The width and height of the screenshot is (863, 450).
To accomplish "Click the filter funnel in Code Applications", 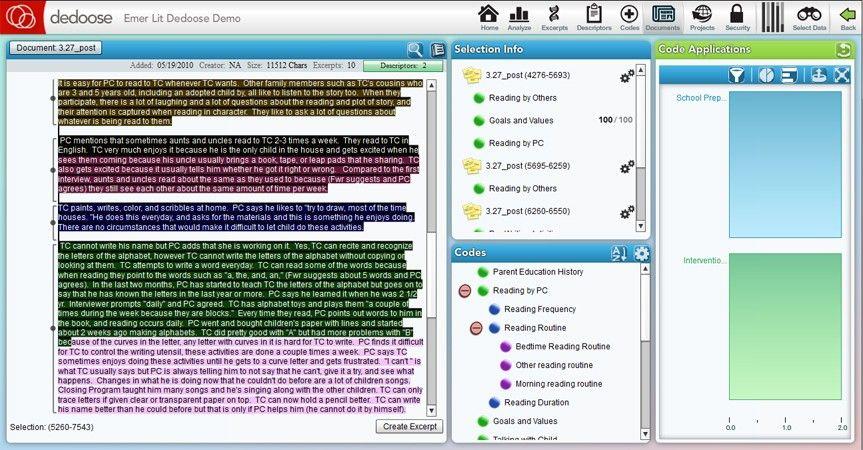I will click(x=736, y=75).
